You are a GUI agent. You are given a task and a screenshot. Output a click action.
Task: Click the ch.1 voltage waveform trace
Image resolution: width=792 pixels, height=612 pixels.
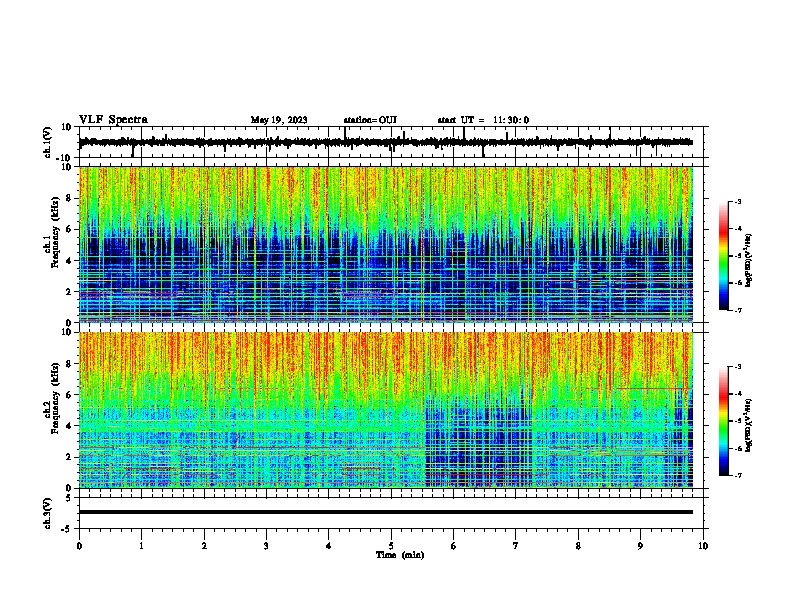385,142
